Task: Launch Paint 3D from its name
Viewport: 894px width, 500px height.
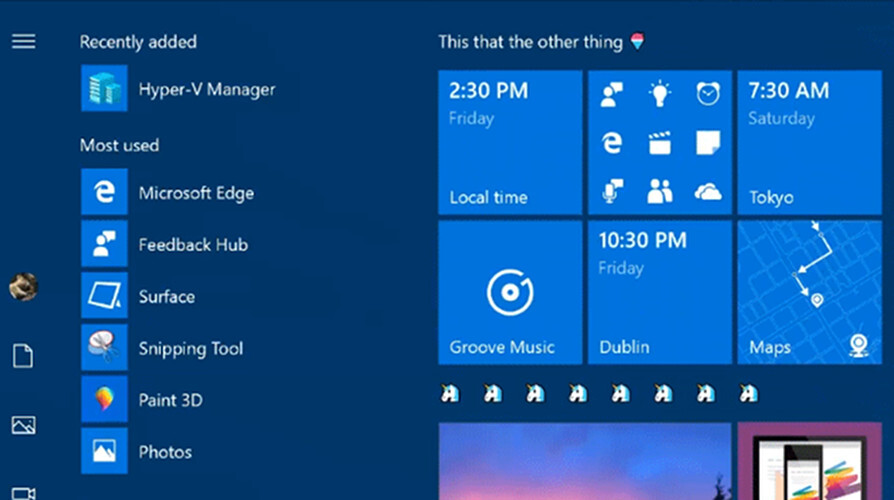Action: 170,400
